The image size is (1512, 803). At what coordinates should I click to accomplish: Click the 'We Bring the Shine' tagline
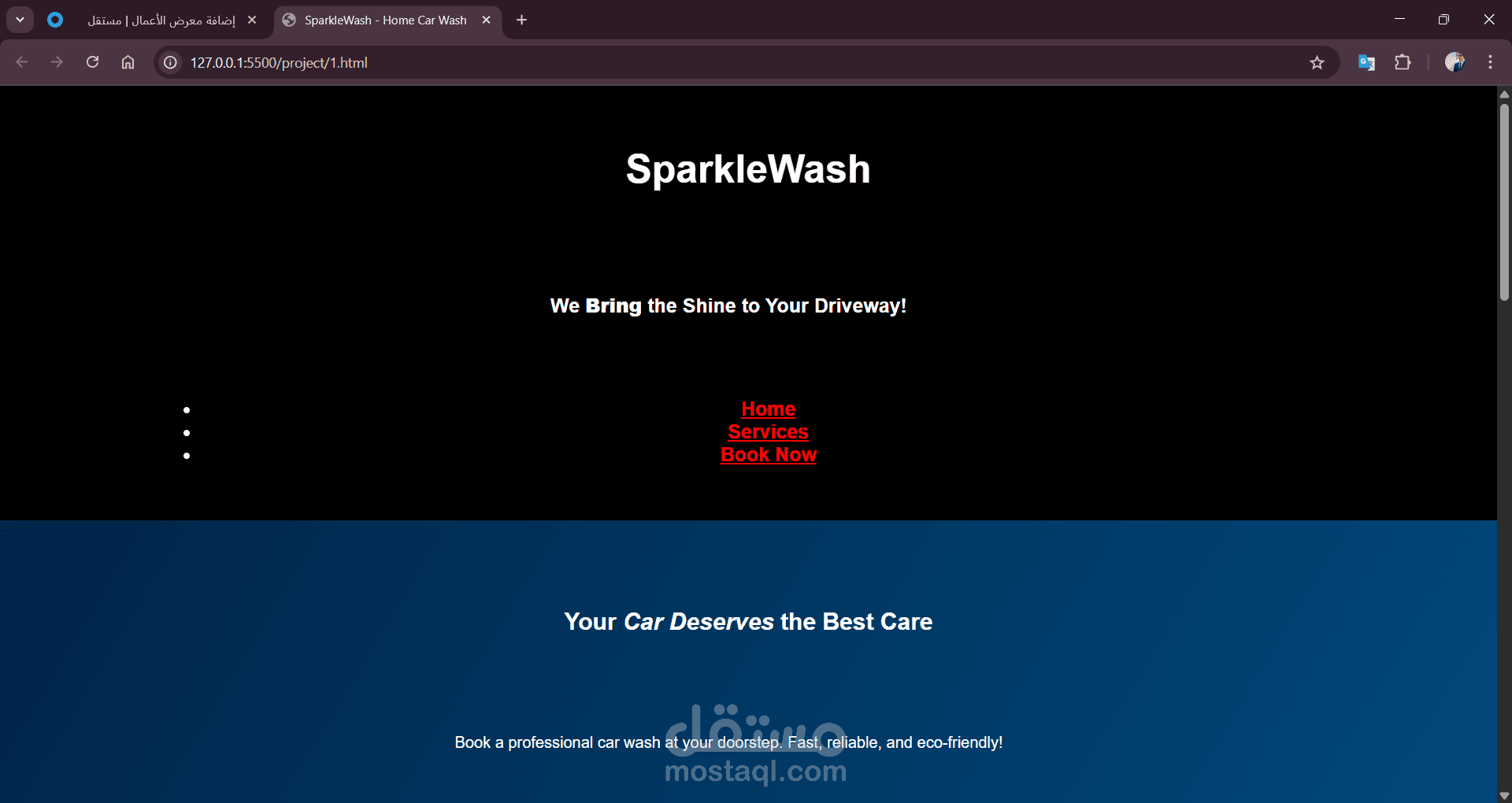coord(728,306)
